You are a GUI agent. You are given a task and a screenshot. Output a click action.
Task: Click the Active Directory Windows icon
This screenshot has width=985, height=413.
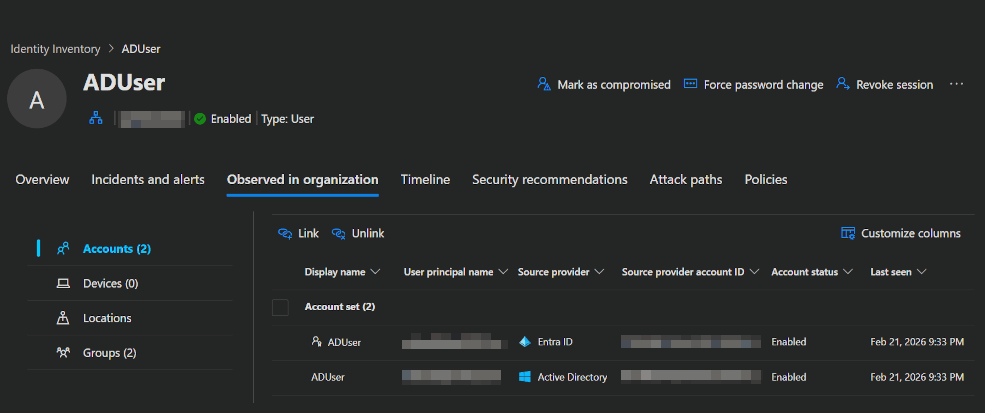coord(524,377)
